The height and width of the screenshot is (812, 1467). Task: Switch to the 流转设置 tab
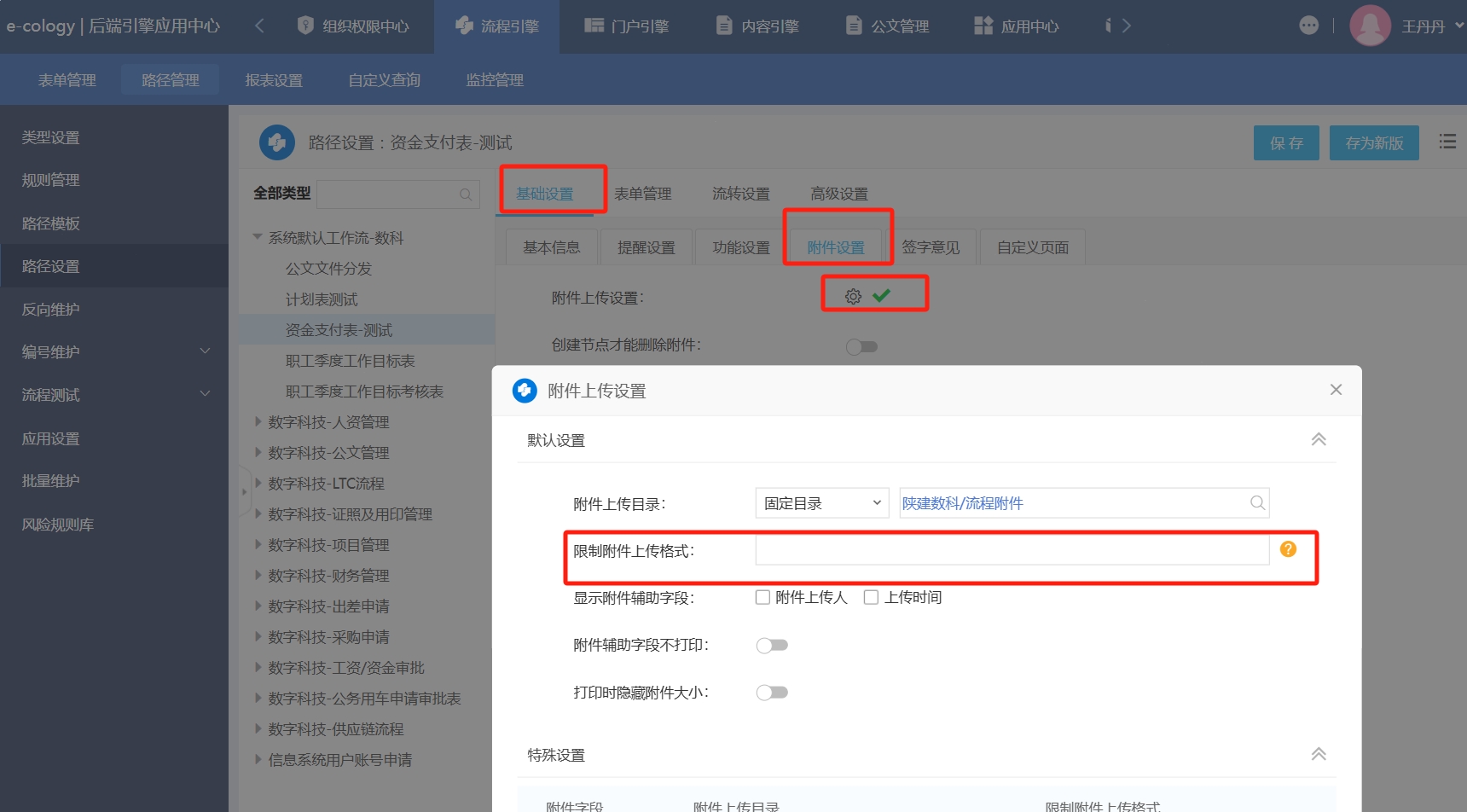click(740, 194)
